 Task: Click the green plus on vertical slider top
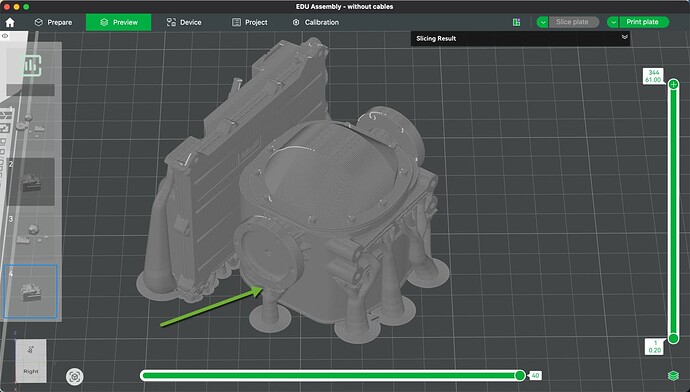(x=673, y=84)
